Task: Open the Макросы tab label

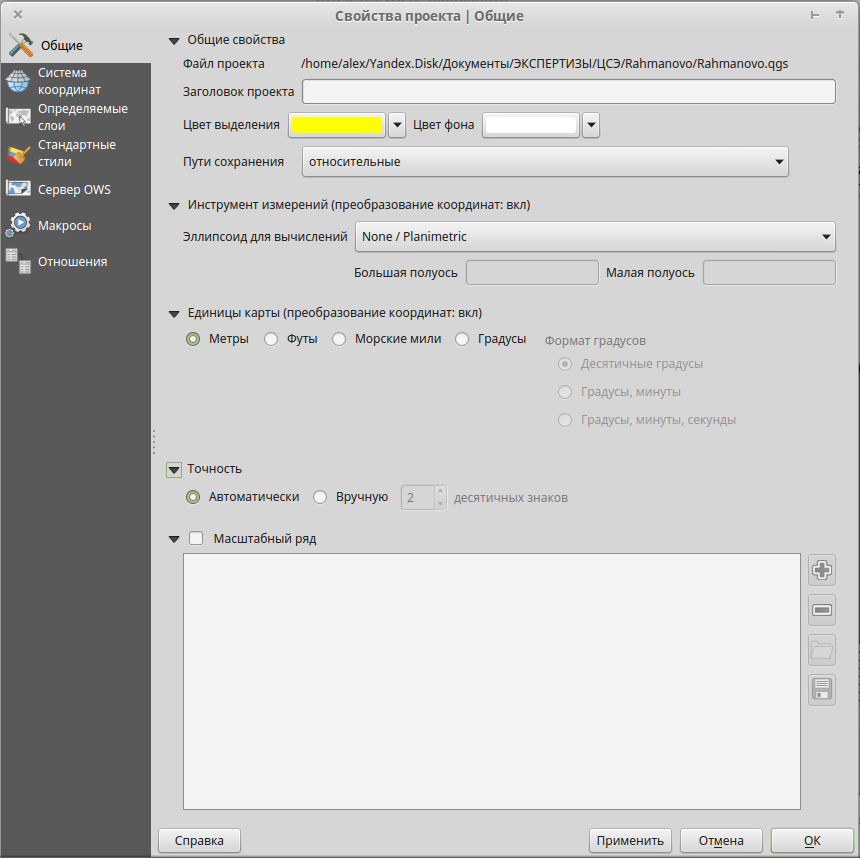Action: pos(65,225)
